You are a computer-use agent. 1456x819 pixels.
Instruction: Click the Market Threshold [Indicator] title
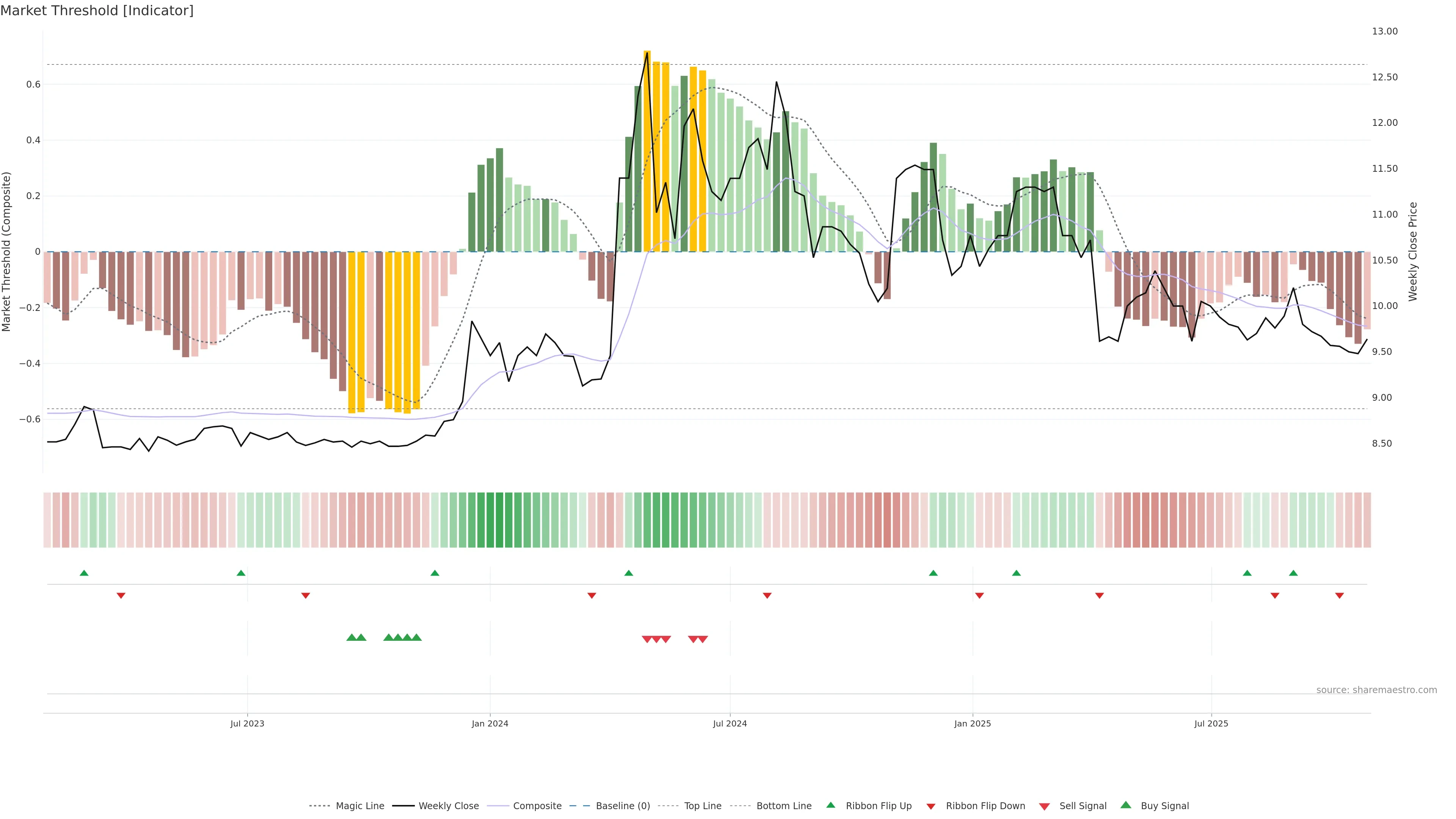coord(97,11)
